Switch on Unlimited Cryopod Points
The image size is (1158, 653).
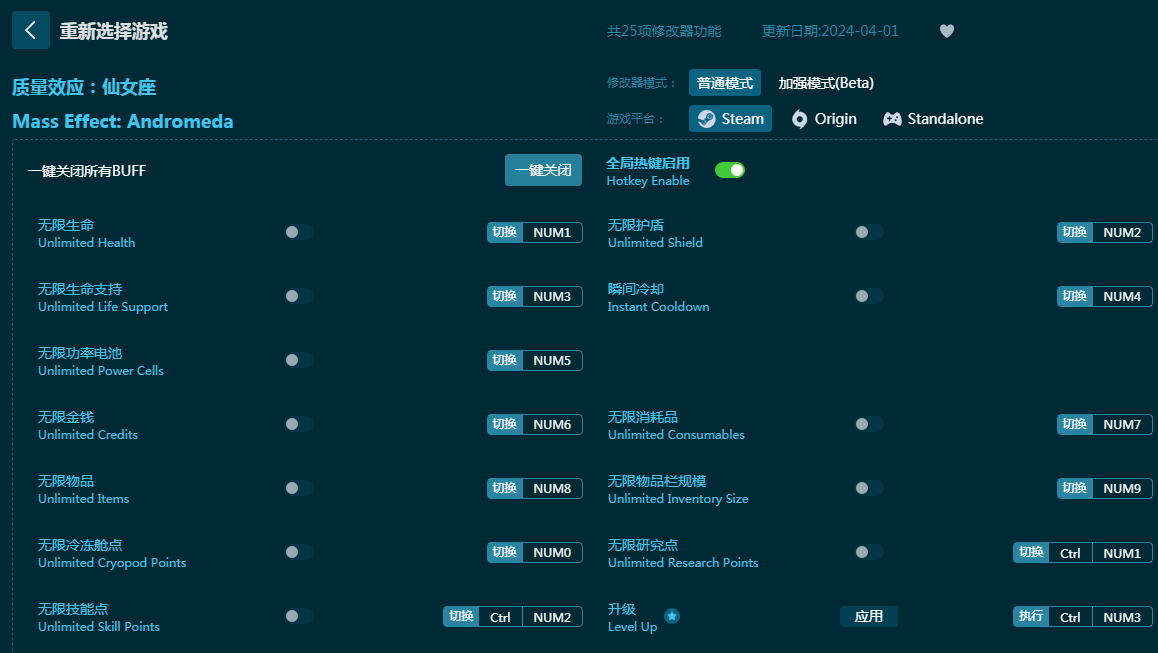click(299, 552)
